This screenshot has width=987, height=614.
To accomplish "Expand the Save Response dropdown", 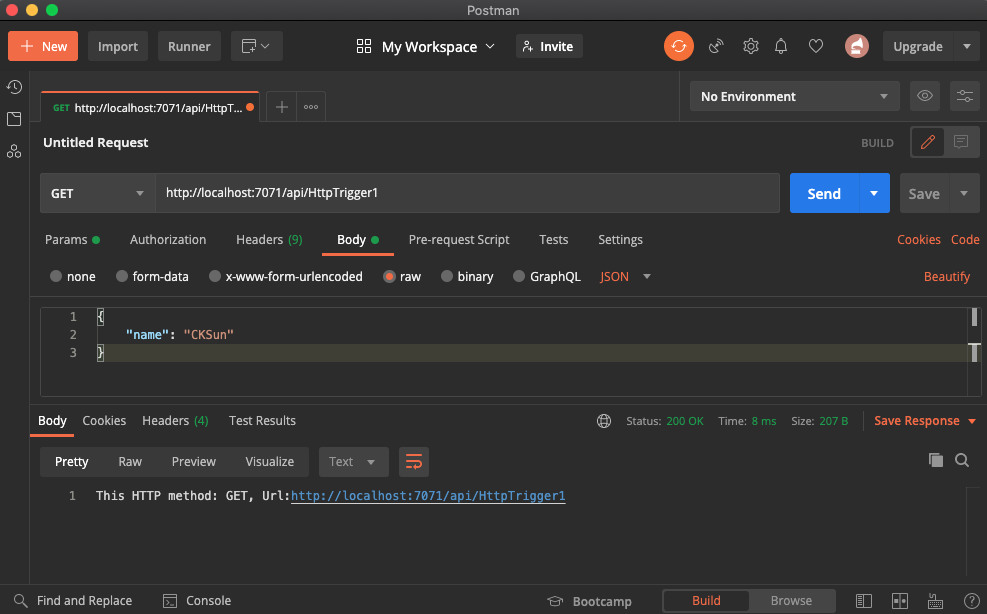I will (972, 421).
